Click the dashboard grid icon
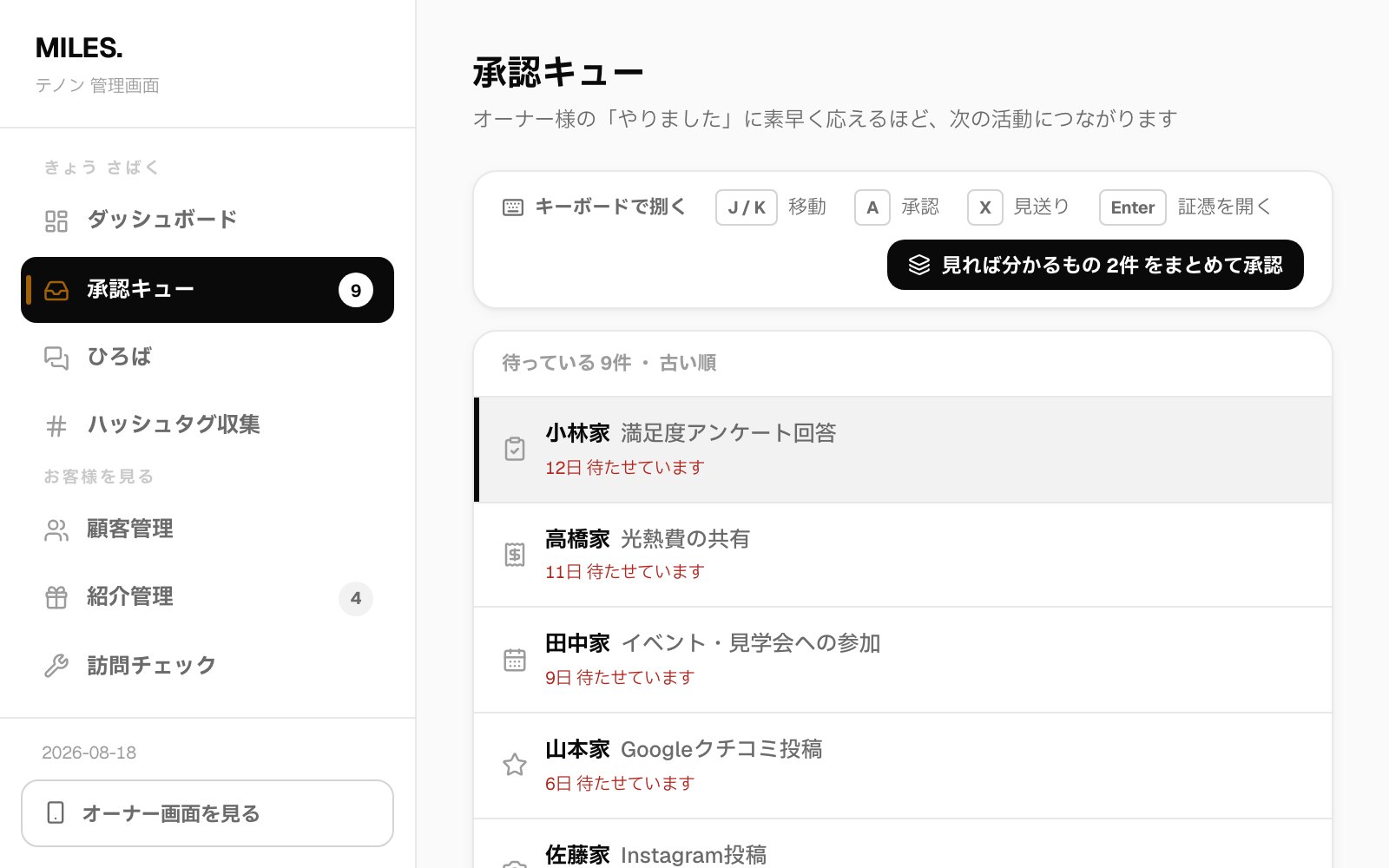This screenshot has height=868, width=1389. pyautogui.click(x=56, y=221)
